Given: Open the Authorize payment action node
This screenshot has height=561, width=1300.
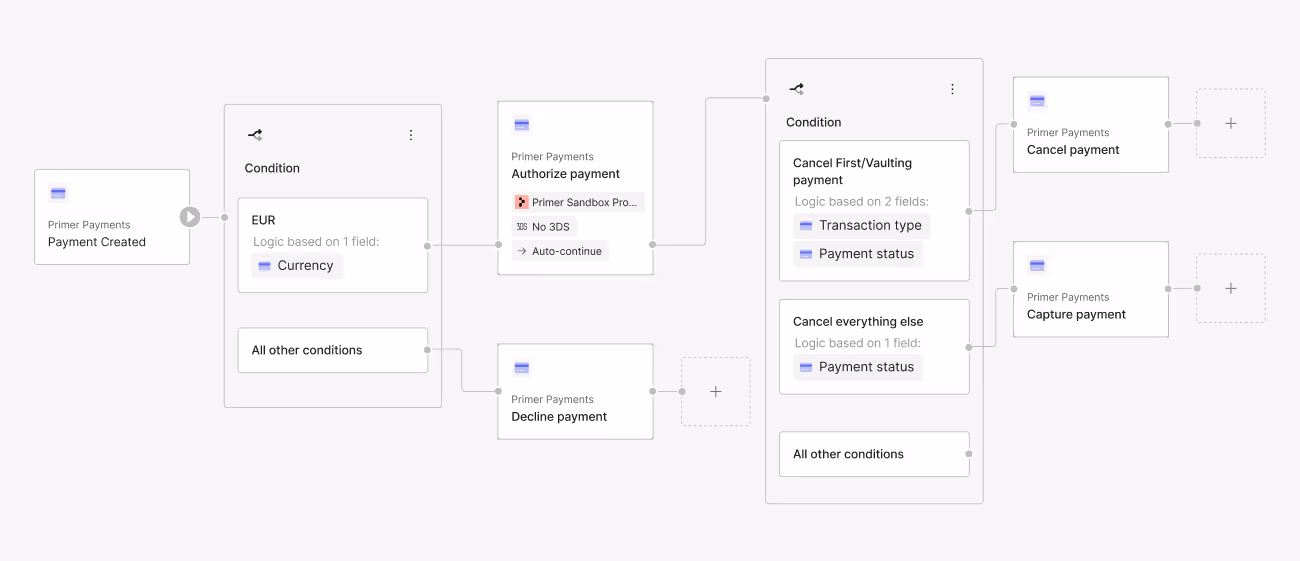Looking at the screenshot, I should 575,188.
